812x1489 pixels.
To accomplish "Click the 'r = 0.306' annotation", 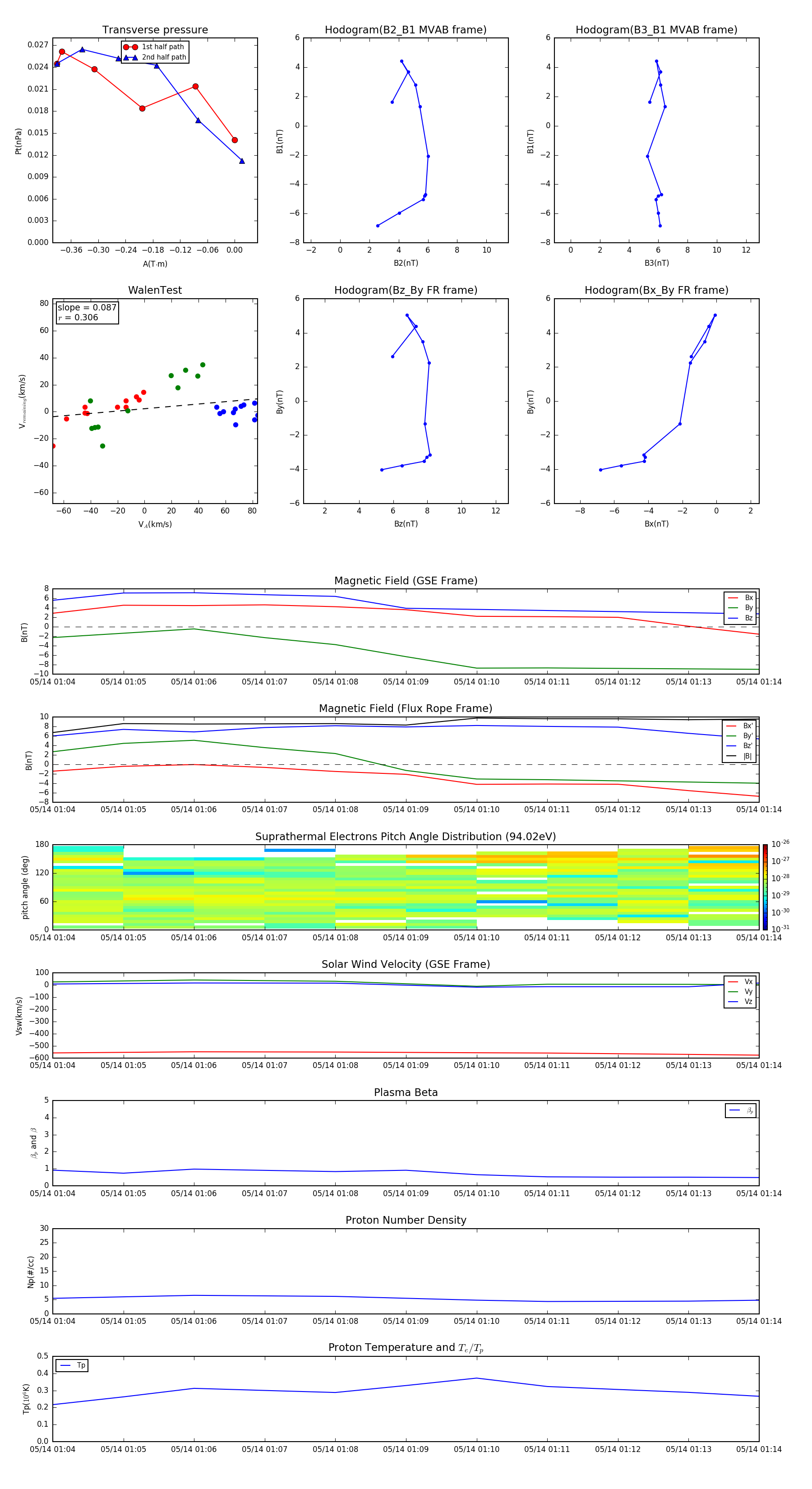I will (x=78, y=317).
